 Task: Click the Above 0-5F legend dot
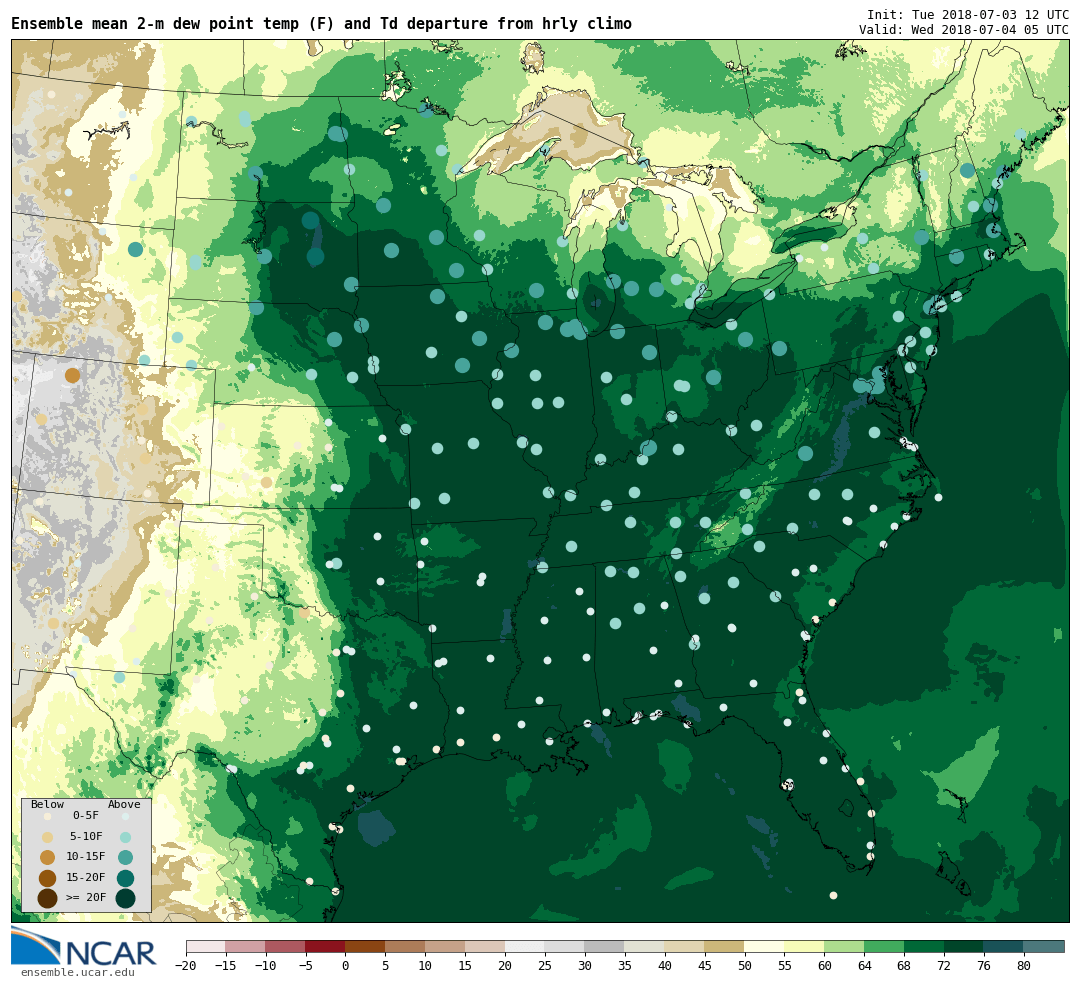click(x=125, y=816)
